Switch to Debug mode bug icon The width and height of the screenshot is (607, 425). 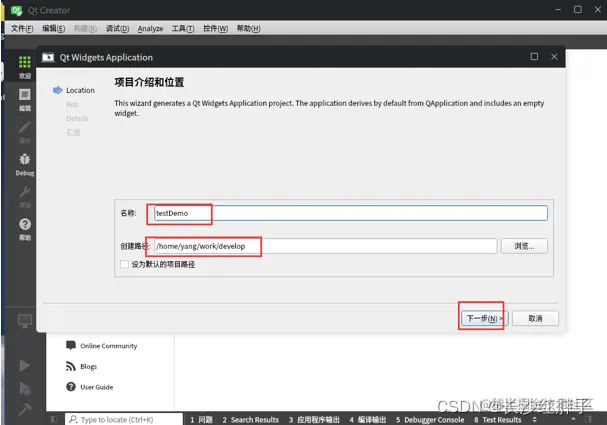coord(24,159)
